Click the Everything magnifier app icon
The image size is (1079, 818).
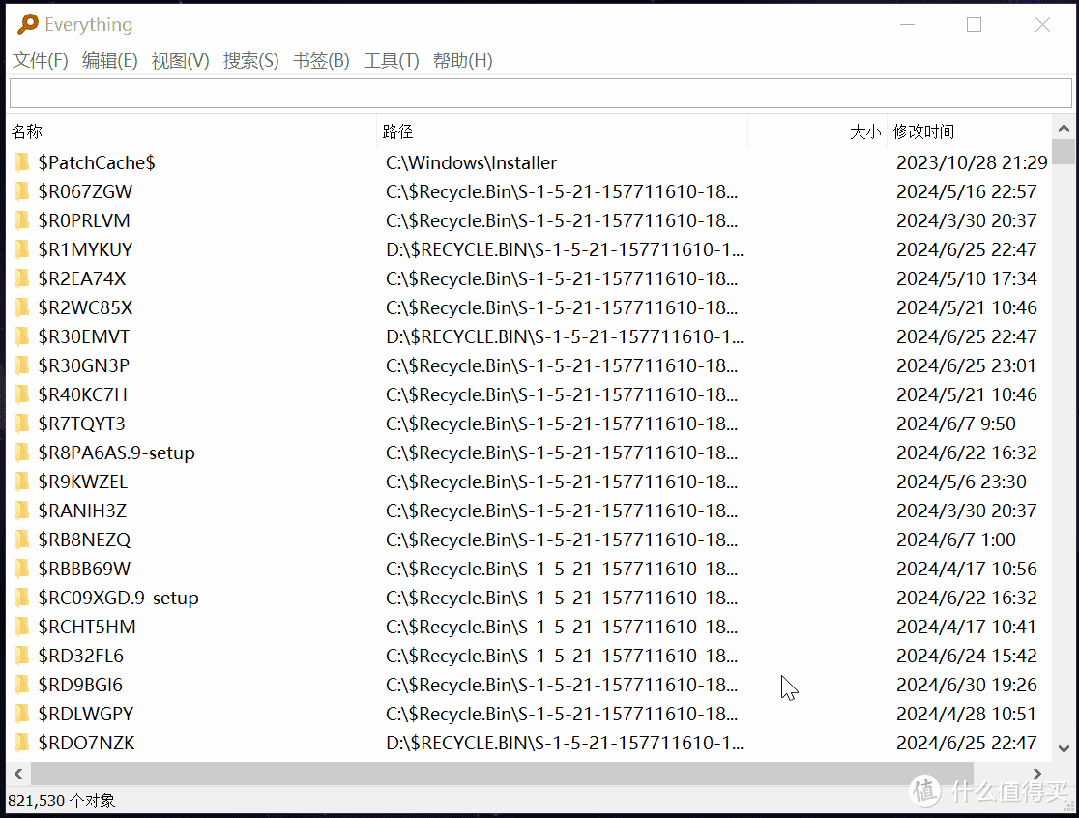click(28, 25)
